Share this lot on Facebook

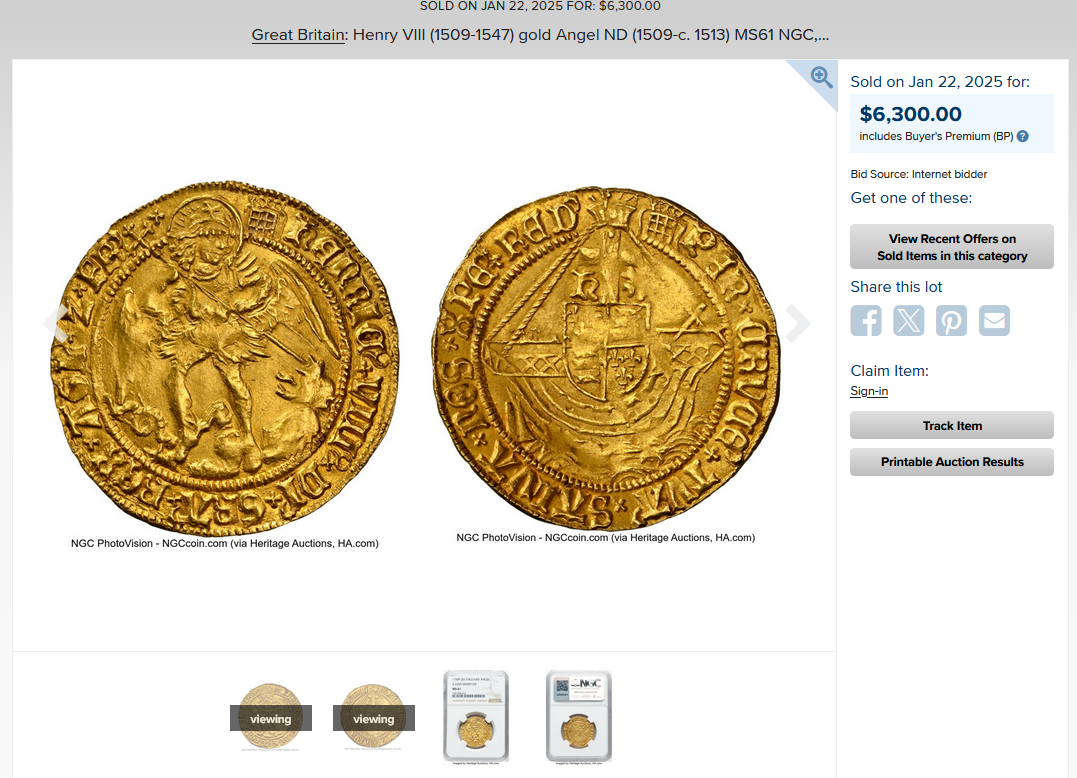point(866,321)
